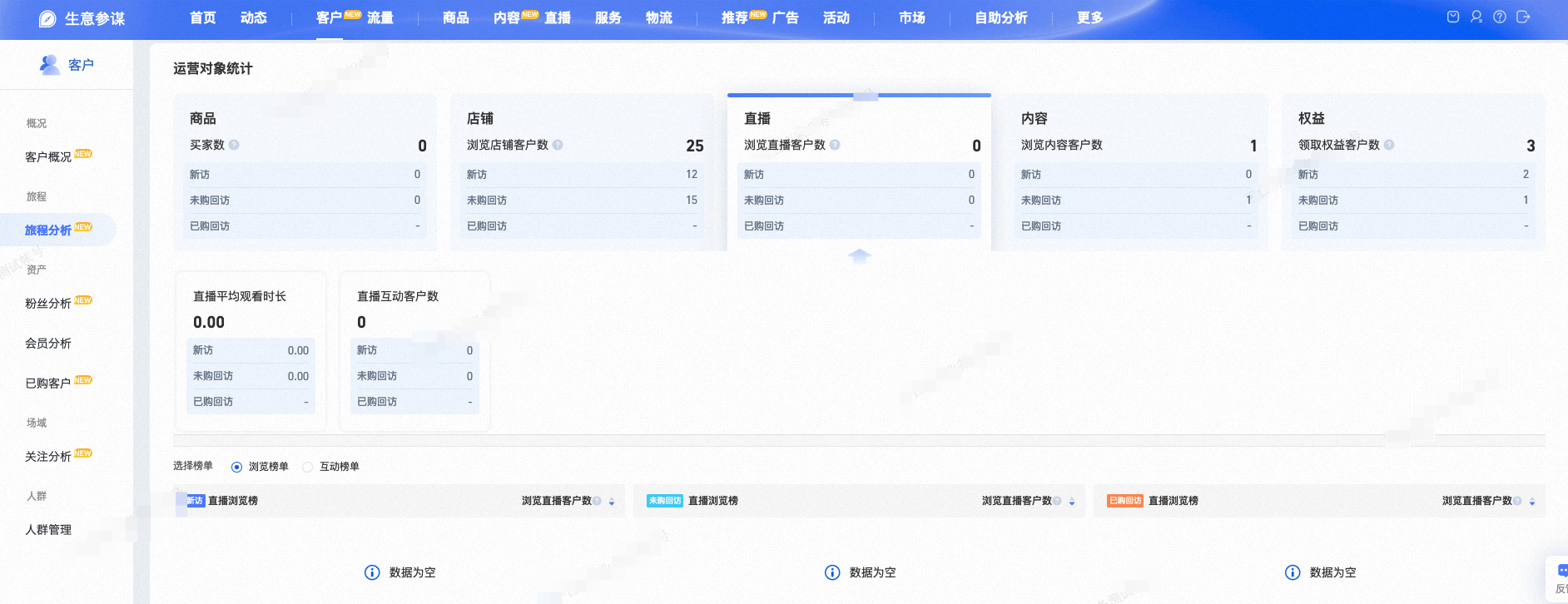This screenshot has height=604, width=1568.
Task: Select the 互动榜单 radio option
Action: 307,467
